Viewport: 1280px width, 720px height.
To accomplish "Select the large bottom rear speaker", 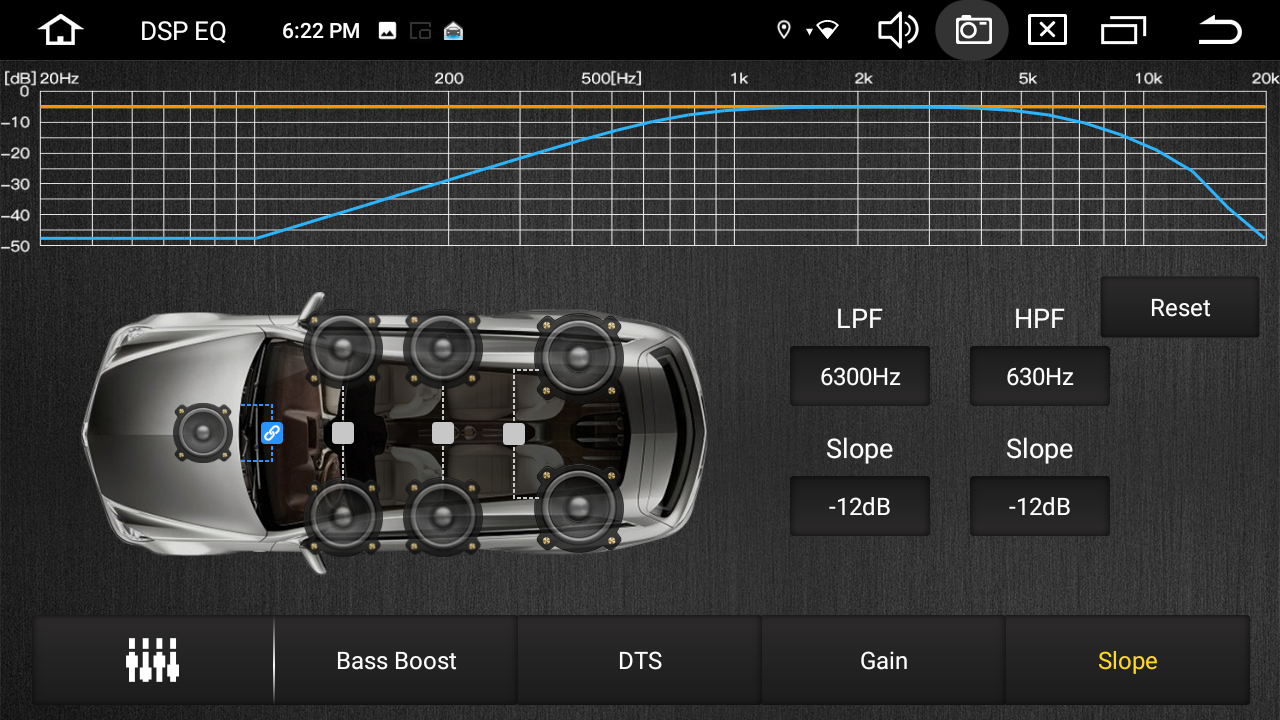I will (579, 508).
